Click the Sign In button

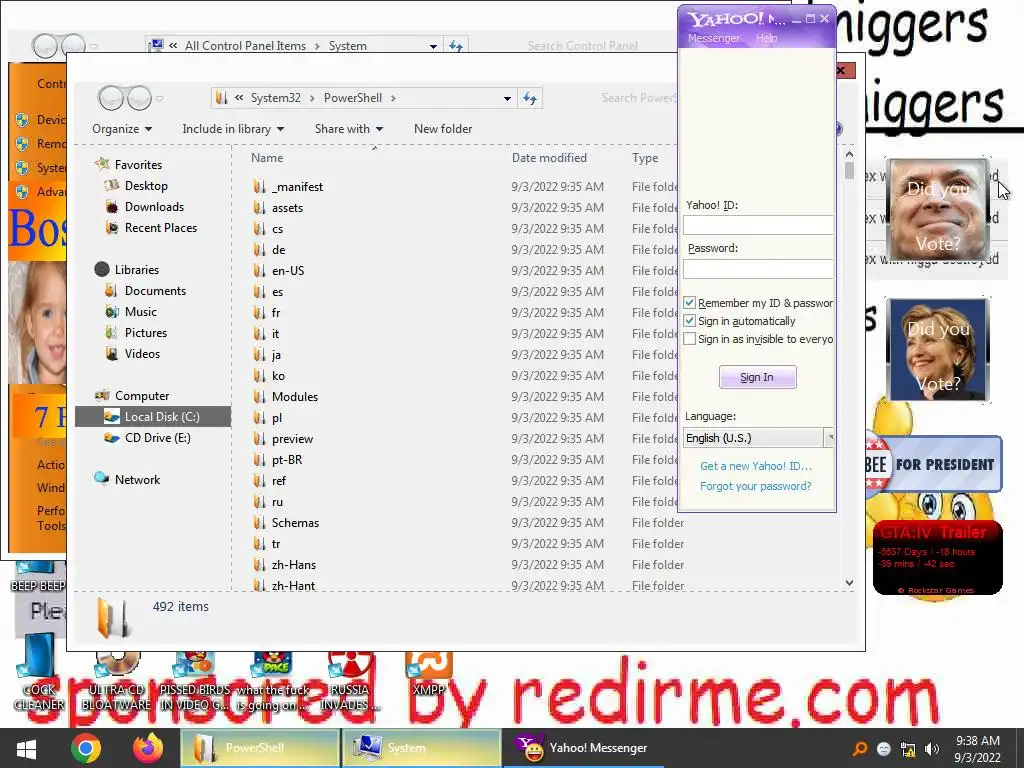click(758, 377)
